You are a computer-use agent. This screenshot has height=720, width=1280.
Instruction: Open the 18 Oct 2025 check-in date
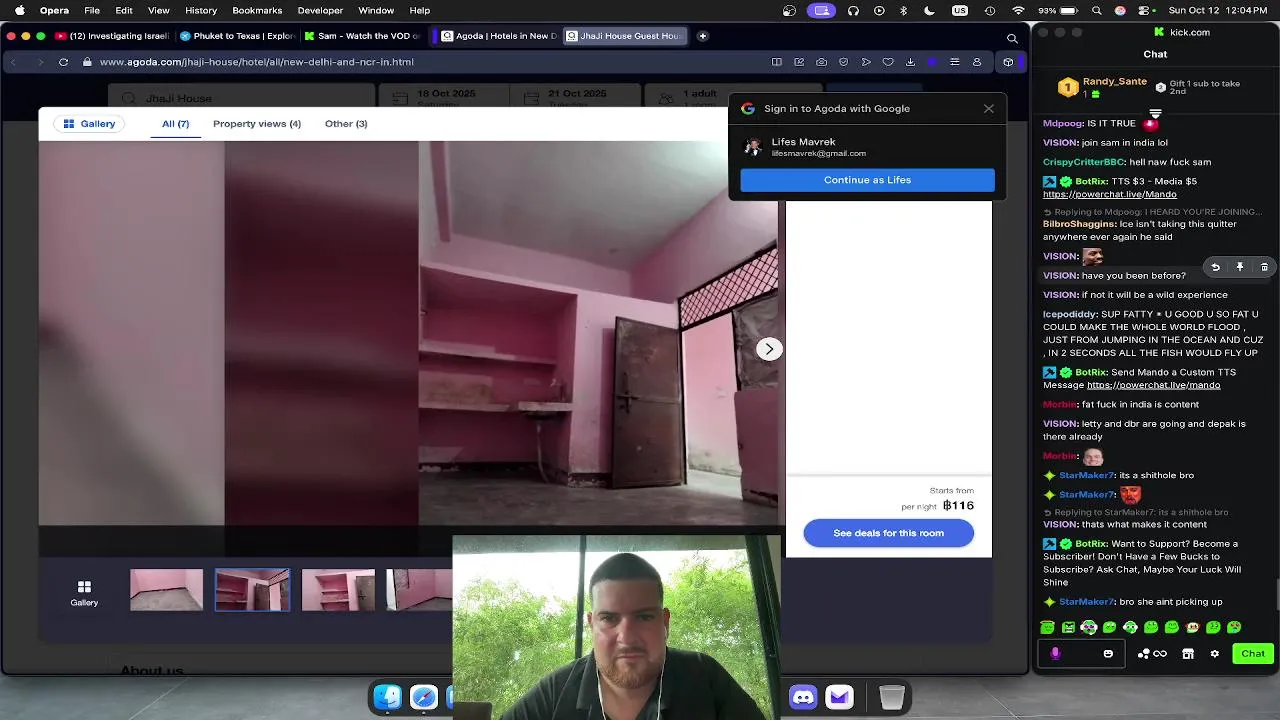443,97
